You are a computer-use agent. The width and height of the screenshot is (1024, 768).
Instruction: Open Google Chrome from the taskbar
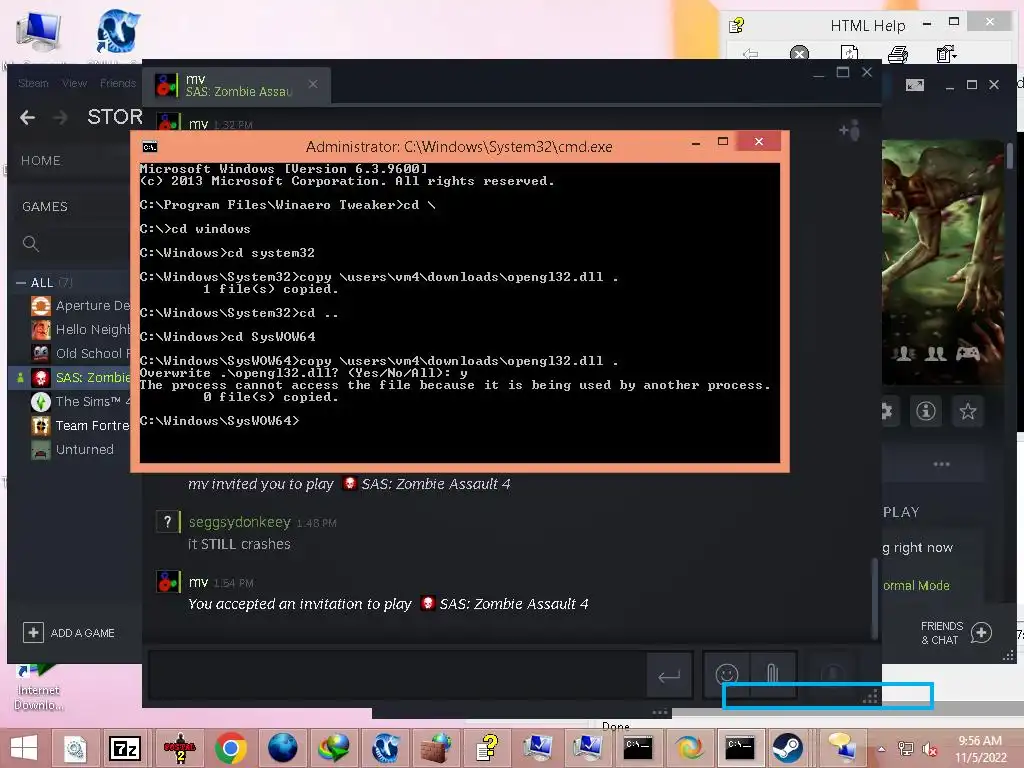tap(230, 748)
